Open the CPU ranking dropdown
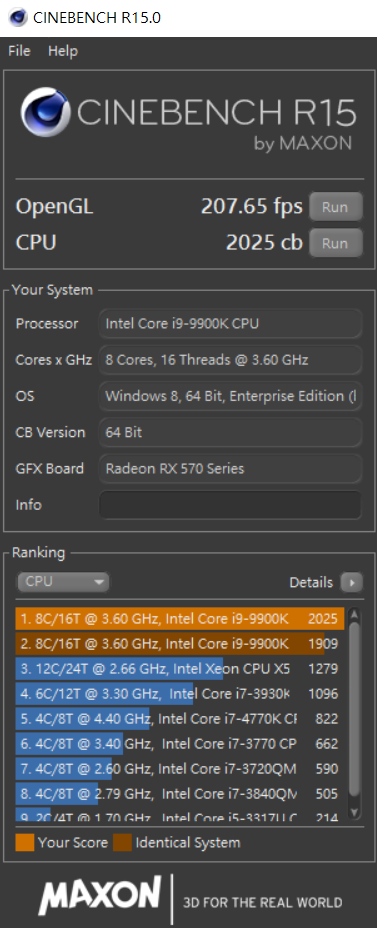 tap(63, 582)
